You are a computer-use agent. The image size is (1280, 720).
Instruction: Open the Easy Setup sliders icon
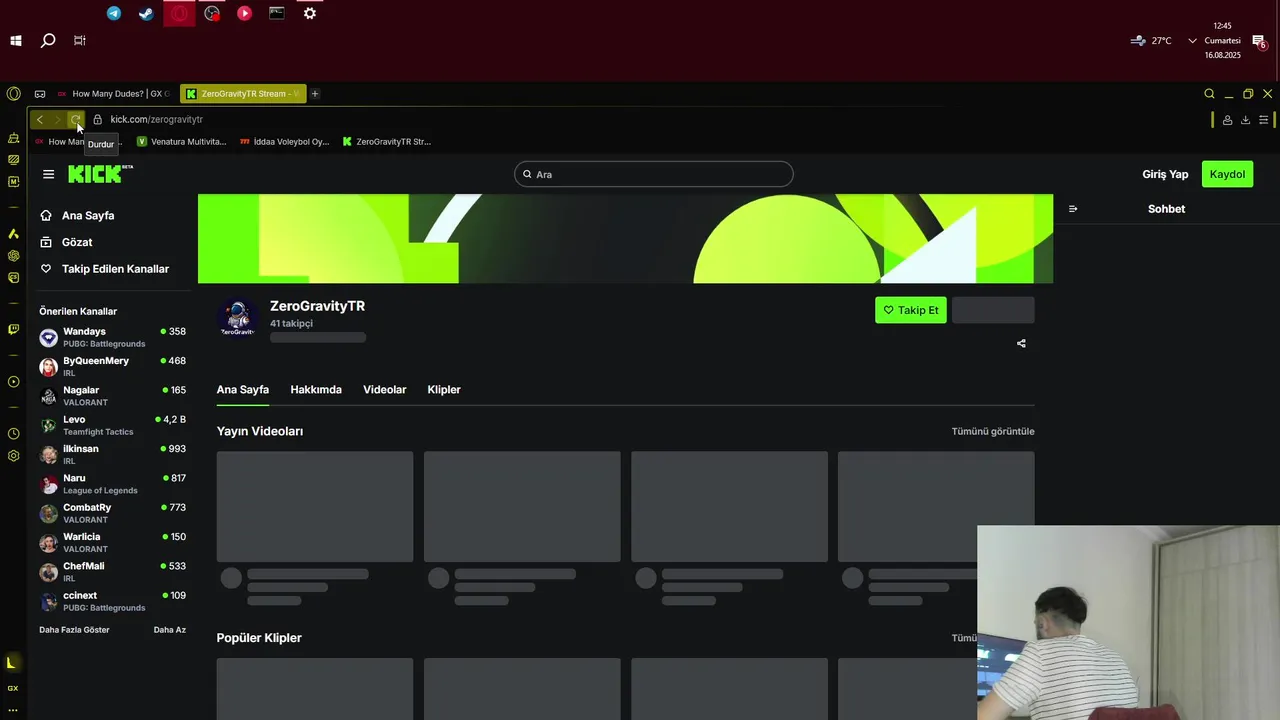(1264, 120)
